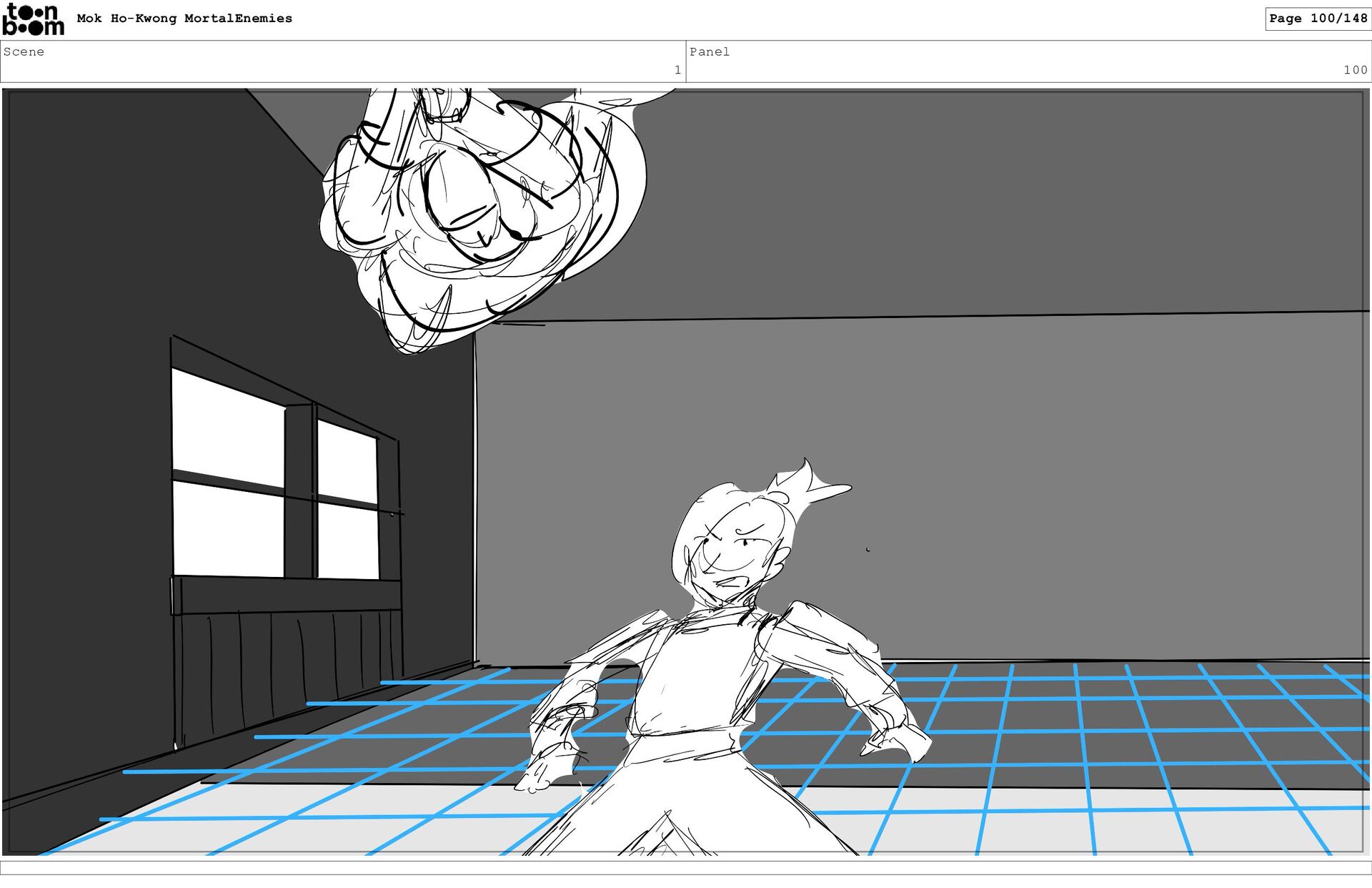The width and height of the screenshot is (1372, 888).
Task: Click the Mok Ho-Kwong MortalEnemies title text
Action: [x=184, y=19]
